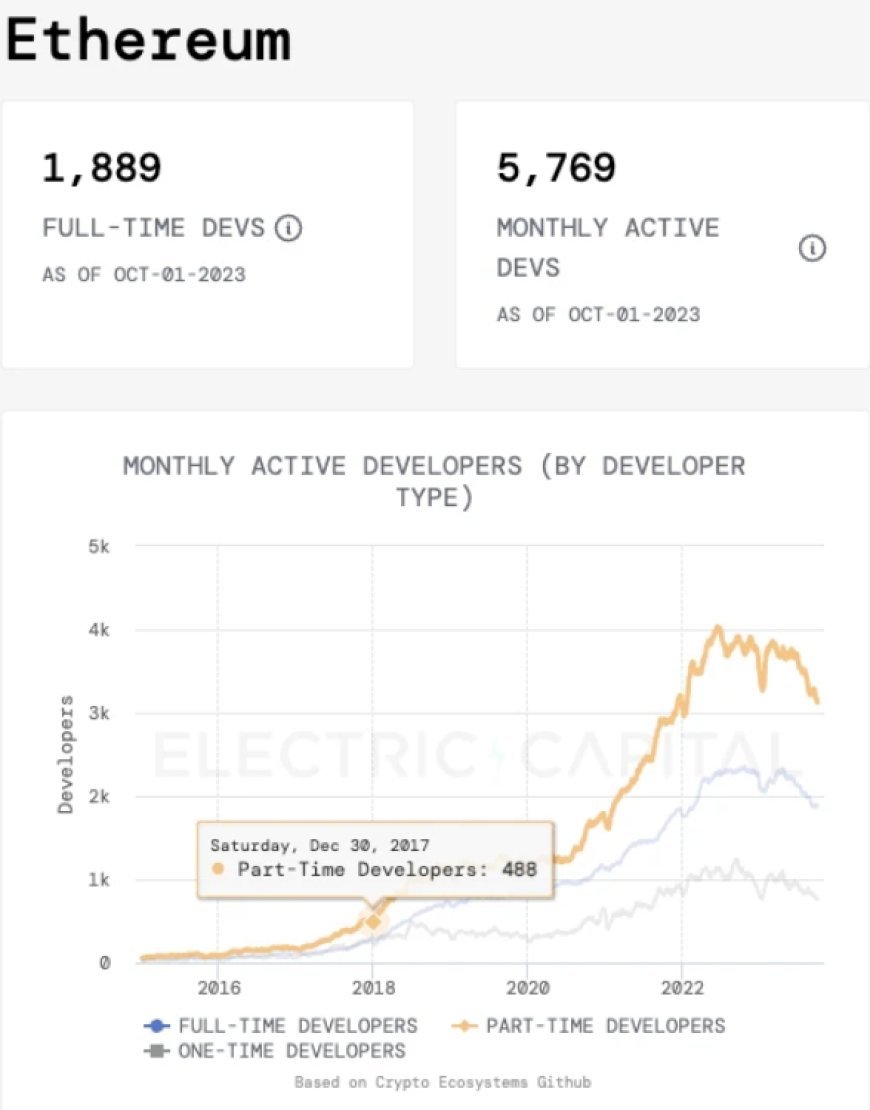Viewport: 870px width, 1110px height.
Task: Click the info icon beside Monthly Active Devs
Action: click(x=812, y=248)
